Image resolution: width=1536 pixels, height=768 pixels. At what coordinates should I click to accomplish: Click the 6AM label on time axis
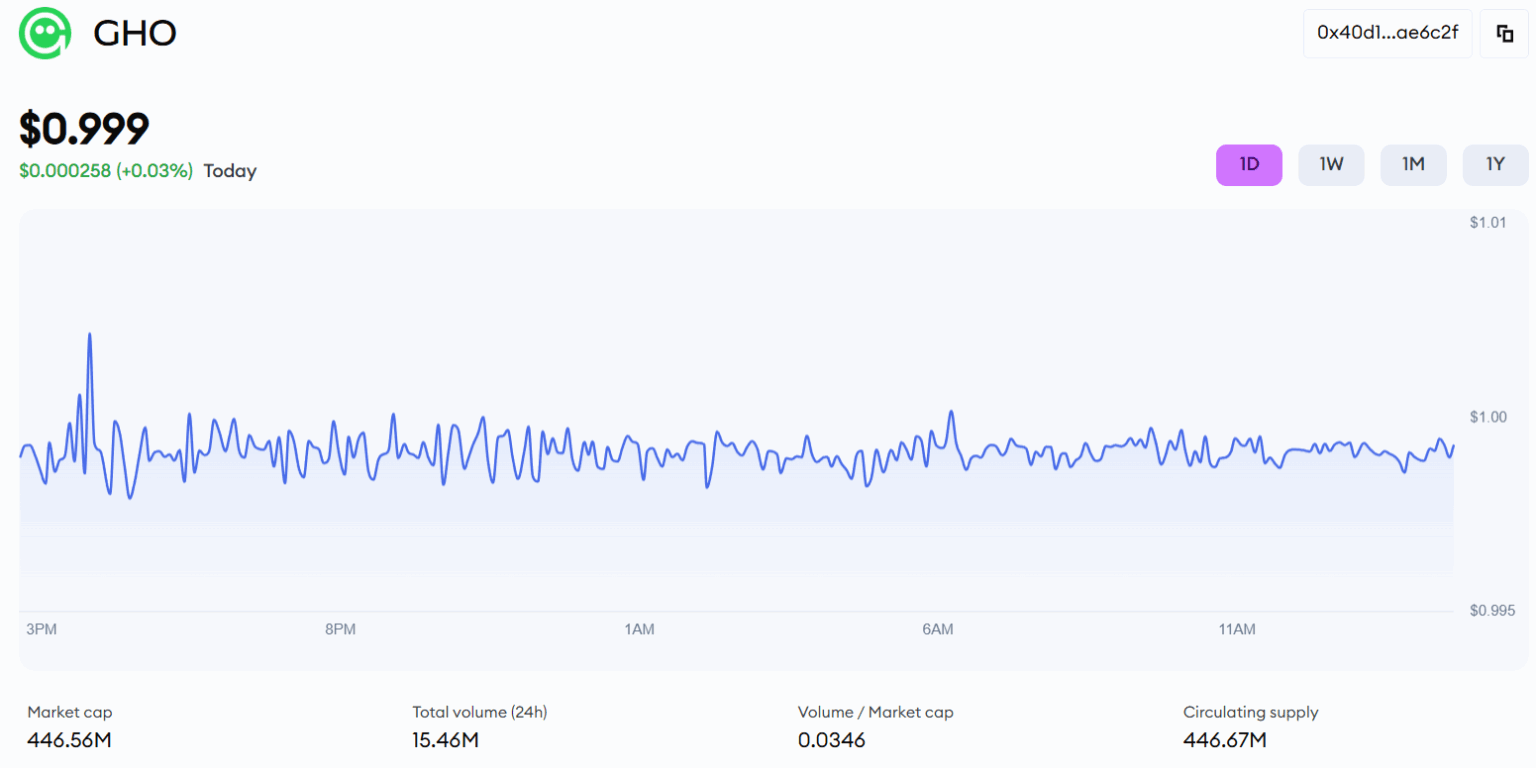pos(937,629)
